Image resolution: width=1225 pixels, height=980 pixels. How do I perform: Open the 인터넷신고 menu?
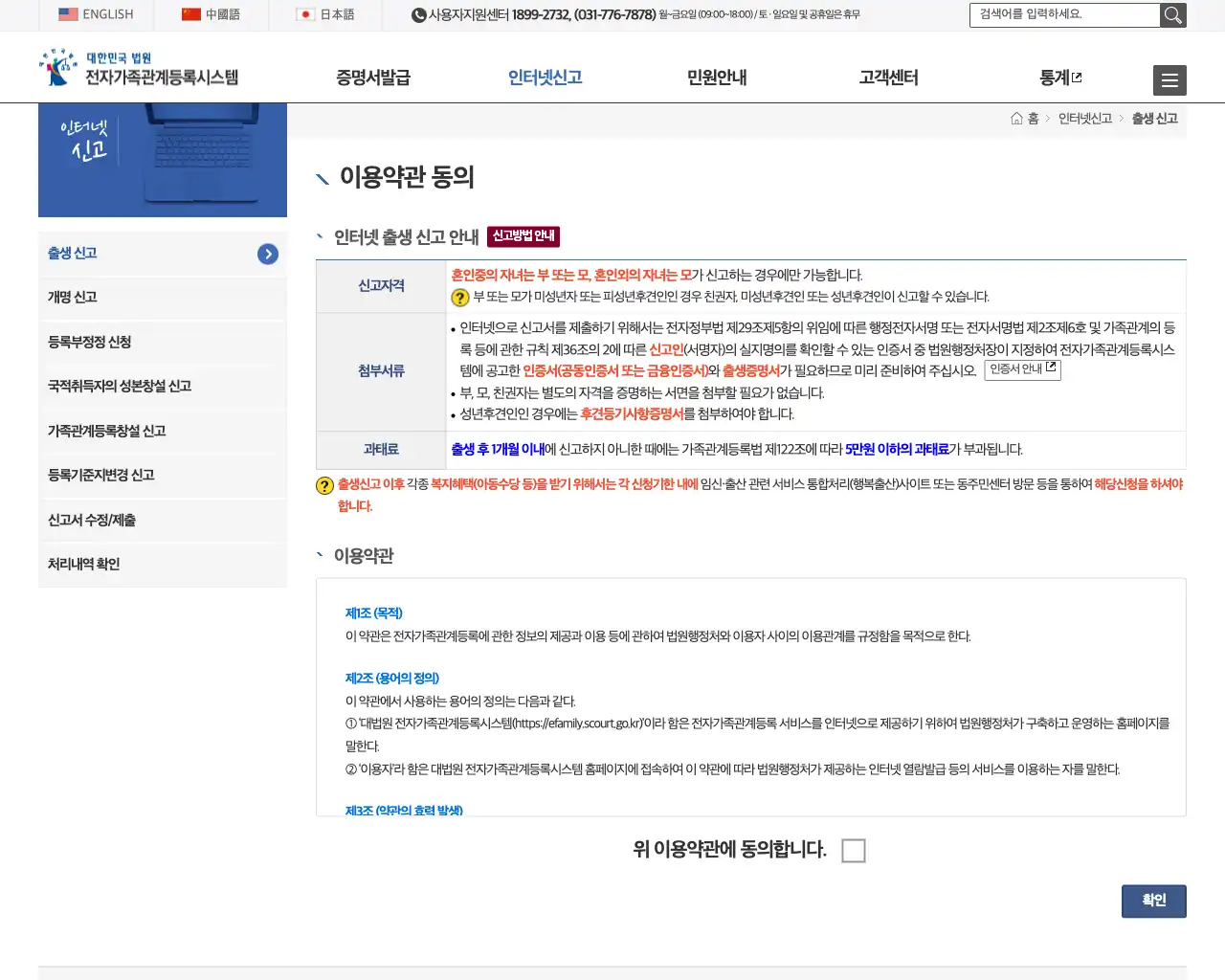tap(544, 78)
